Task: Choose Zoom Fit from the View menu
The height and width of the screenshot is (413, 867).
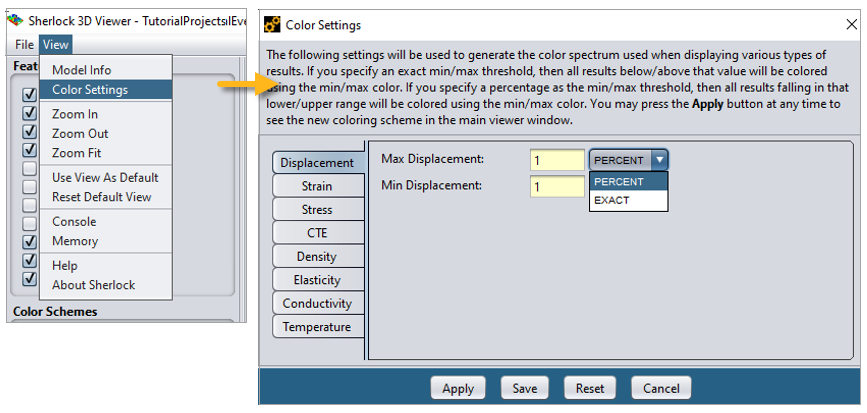Action: 77,153
